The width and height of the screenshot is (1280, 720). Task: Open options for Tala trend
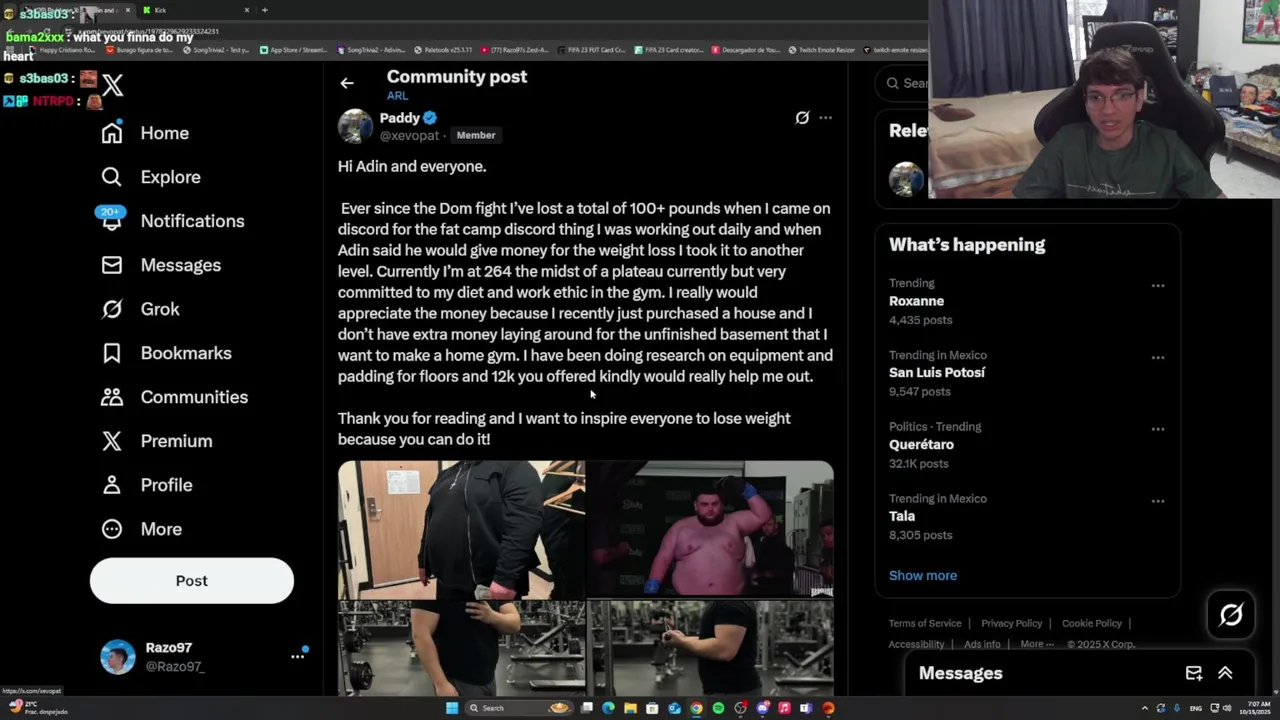pyautogui.click(x=1158, y=501)
